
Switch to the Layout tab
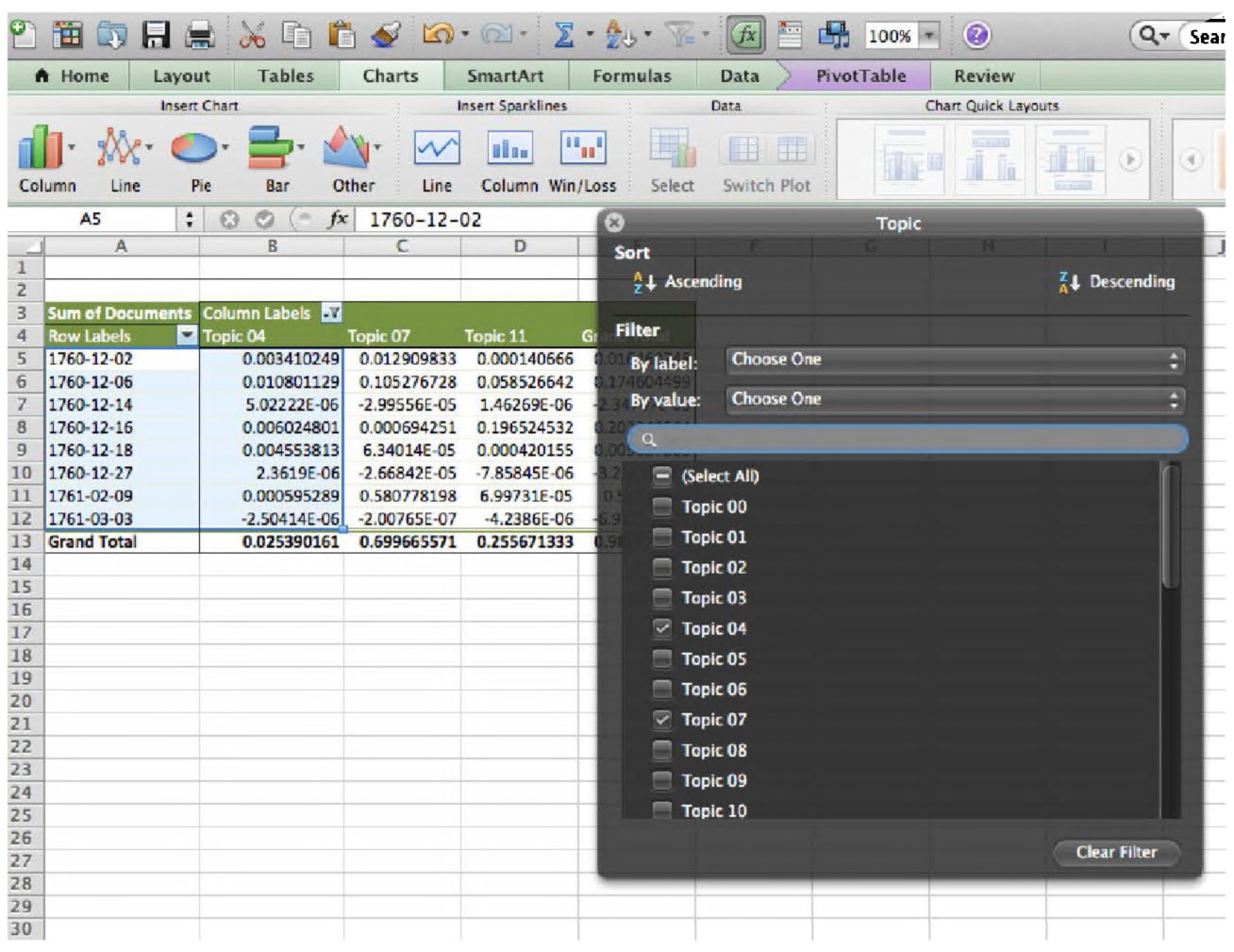click(x=181, y=75)
